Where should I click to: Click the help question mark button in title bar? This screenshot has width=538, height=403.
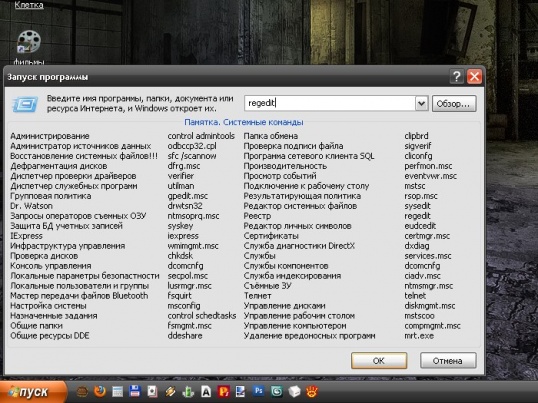click(x=457, y=76)
